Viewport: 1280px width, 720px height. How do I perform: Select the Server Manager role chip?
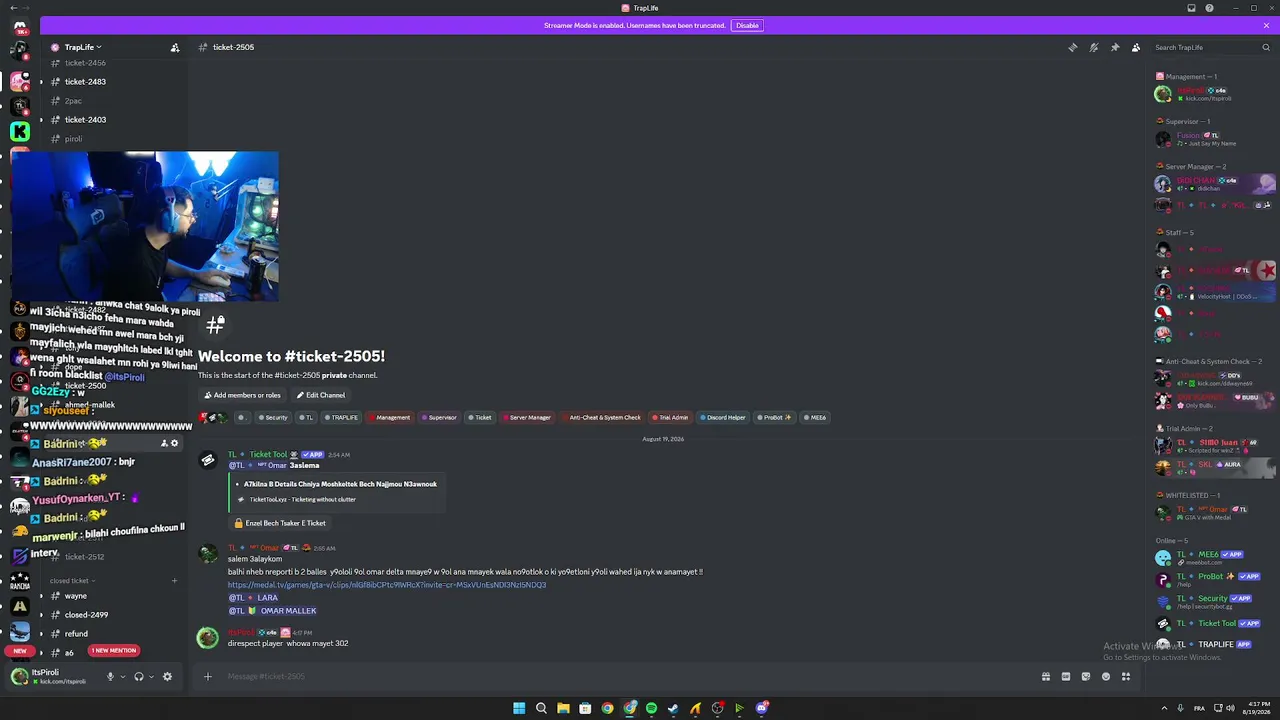pos(527,418)
